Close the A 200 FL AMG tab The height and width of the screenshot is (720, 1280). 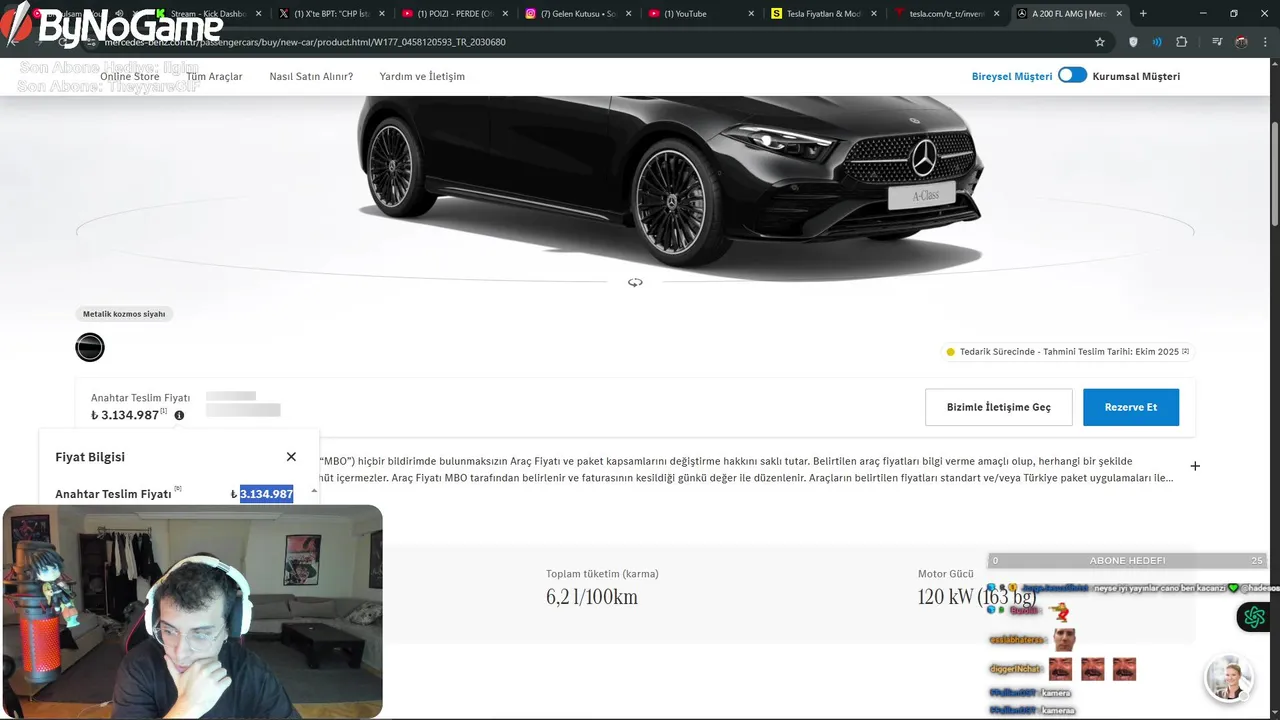(1120, 14)
